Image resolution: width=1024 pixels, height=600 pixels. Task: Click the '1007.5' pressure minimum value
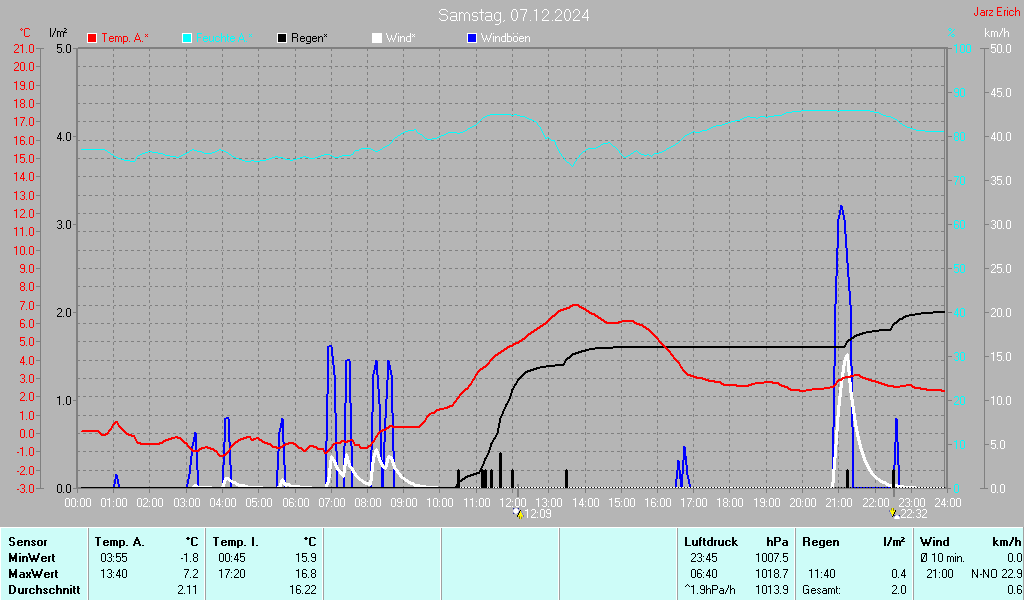772,558
